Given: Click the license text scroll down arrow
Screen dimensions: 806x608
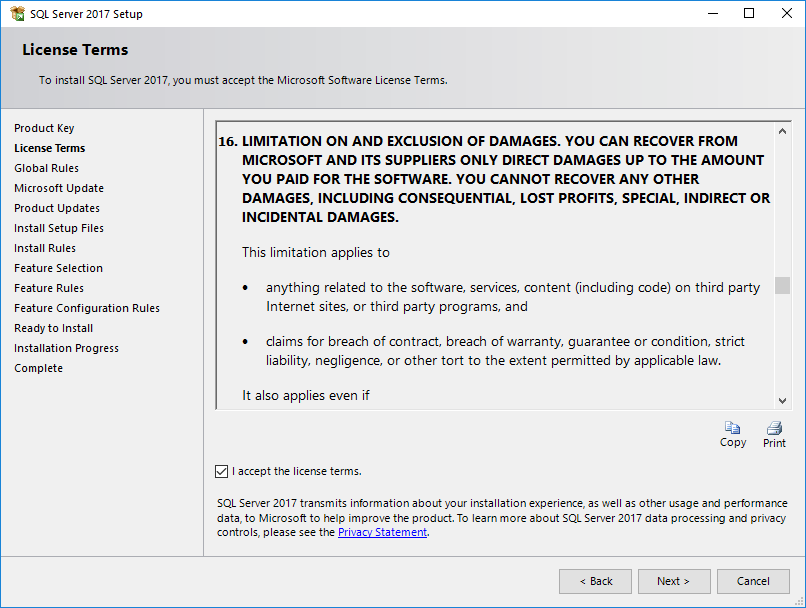Looking at the screenshot, I should (x=782, y=400).
